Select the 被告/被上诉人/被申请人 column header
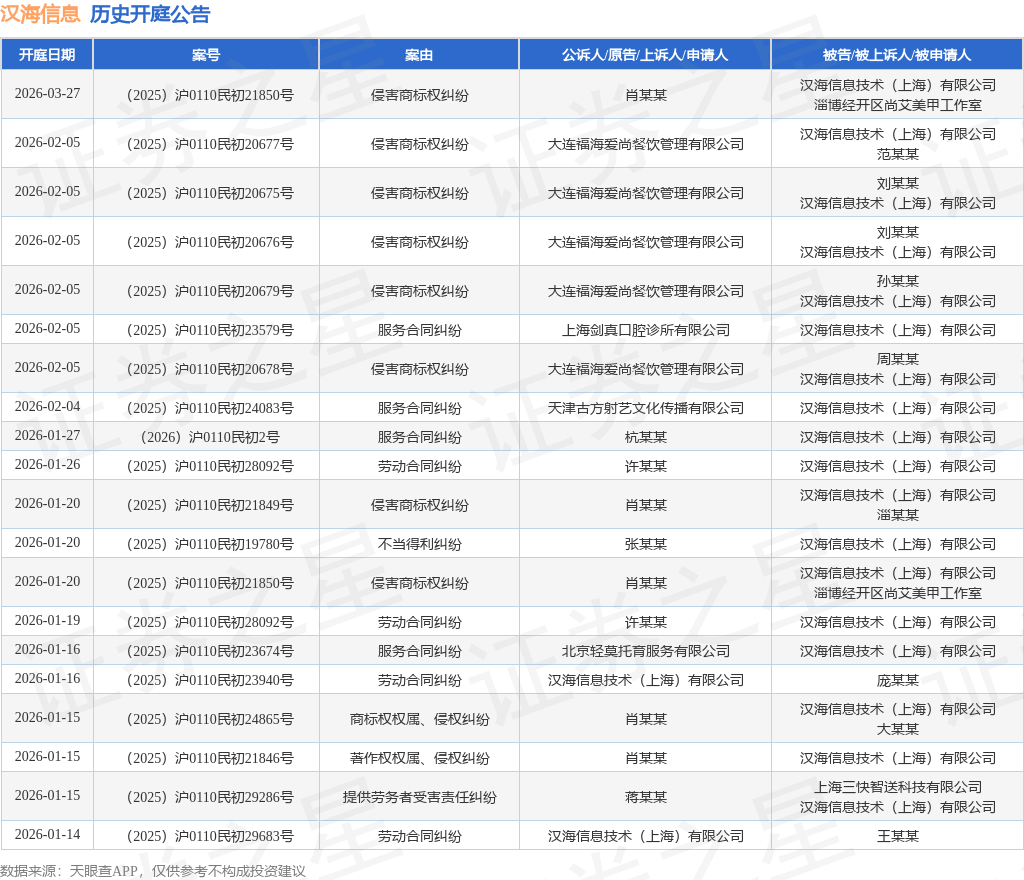 [897, 55]
